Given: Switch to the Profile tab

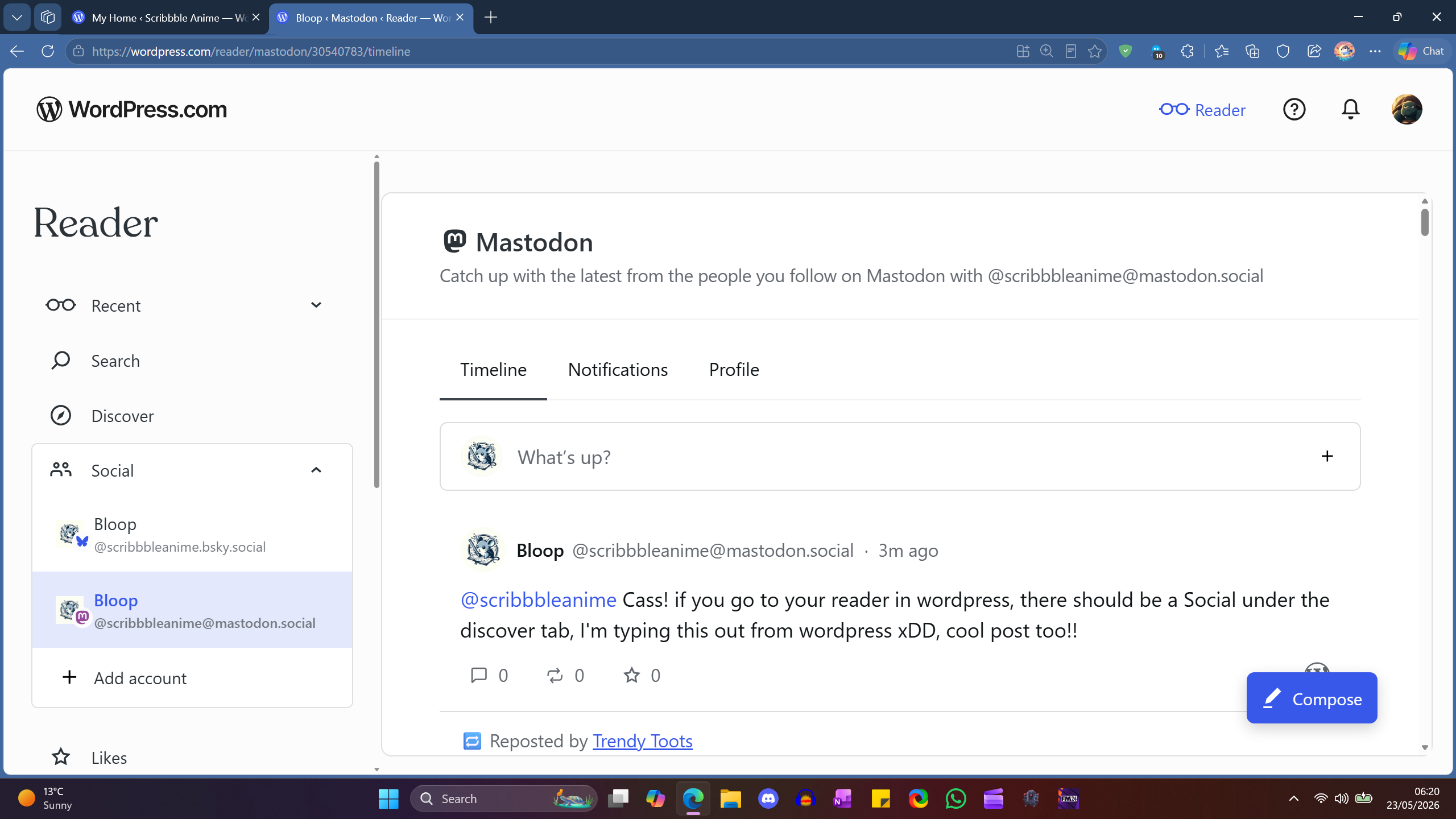Looking at the screenshot, I should tap(734, 370).
